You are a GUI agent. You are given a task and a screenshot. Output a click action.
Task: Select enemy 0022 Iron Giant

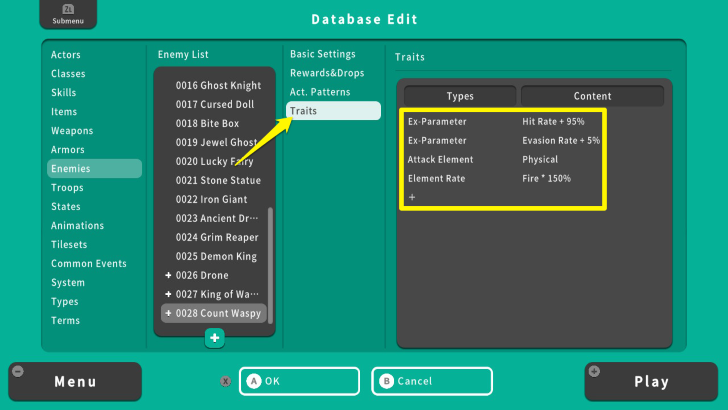[x=214, y=200]
